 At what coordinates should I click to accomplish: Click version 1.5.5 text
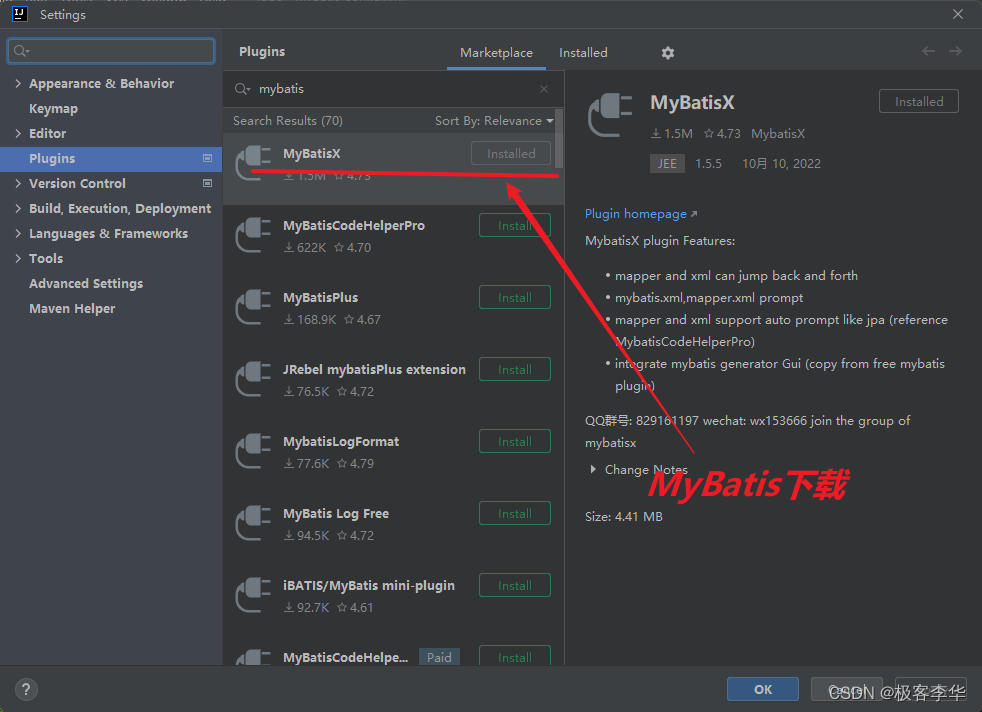pyautogui.click(x=708, y=163)
